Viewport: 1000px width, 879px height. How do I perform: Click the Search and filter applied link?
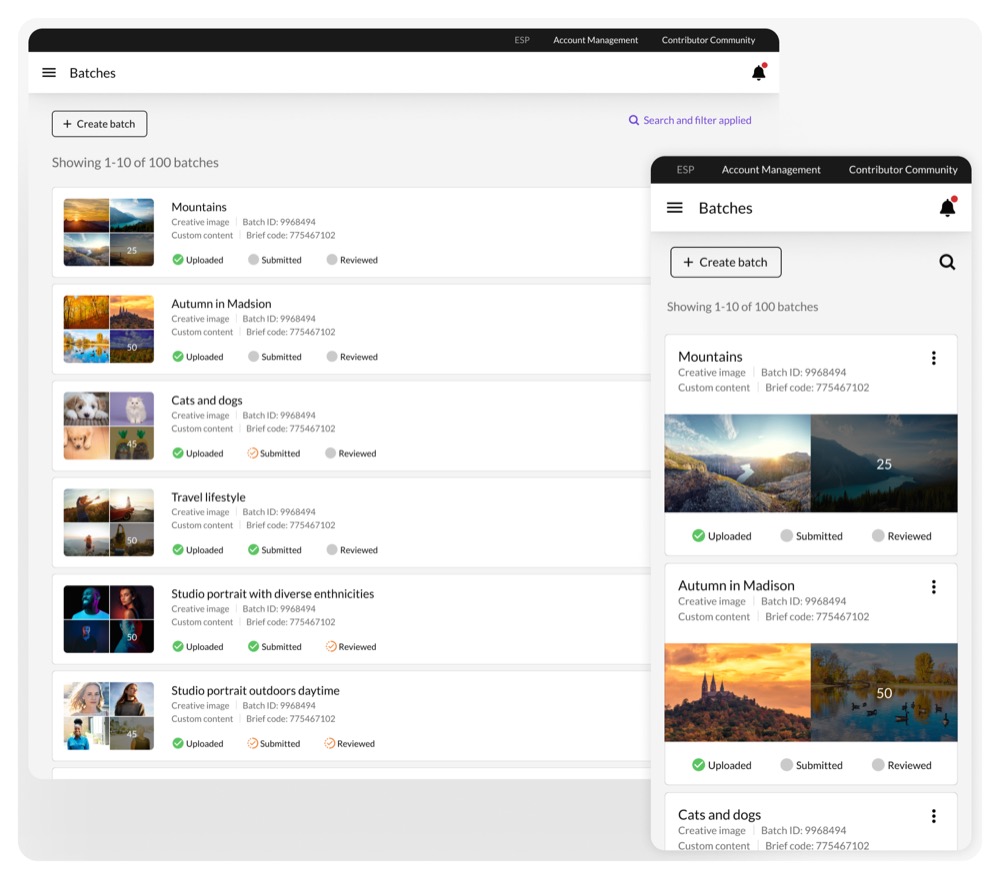tap(690, 121)
